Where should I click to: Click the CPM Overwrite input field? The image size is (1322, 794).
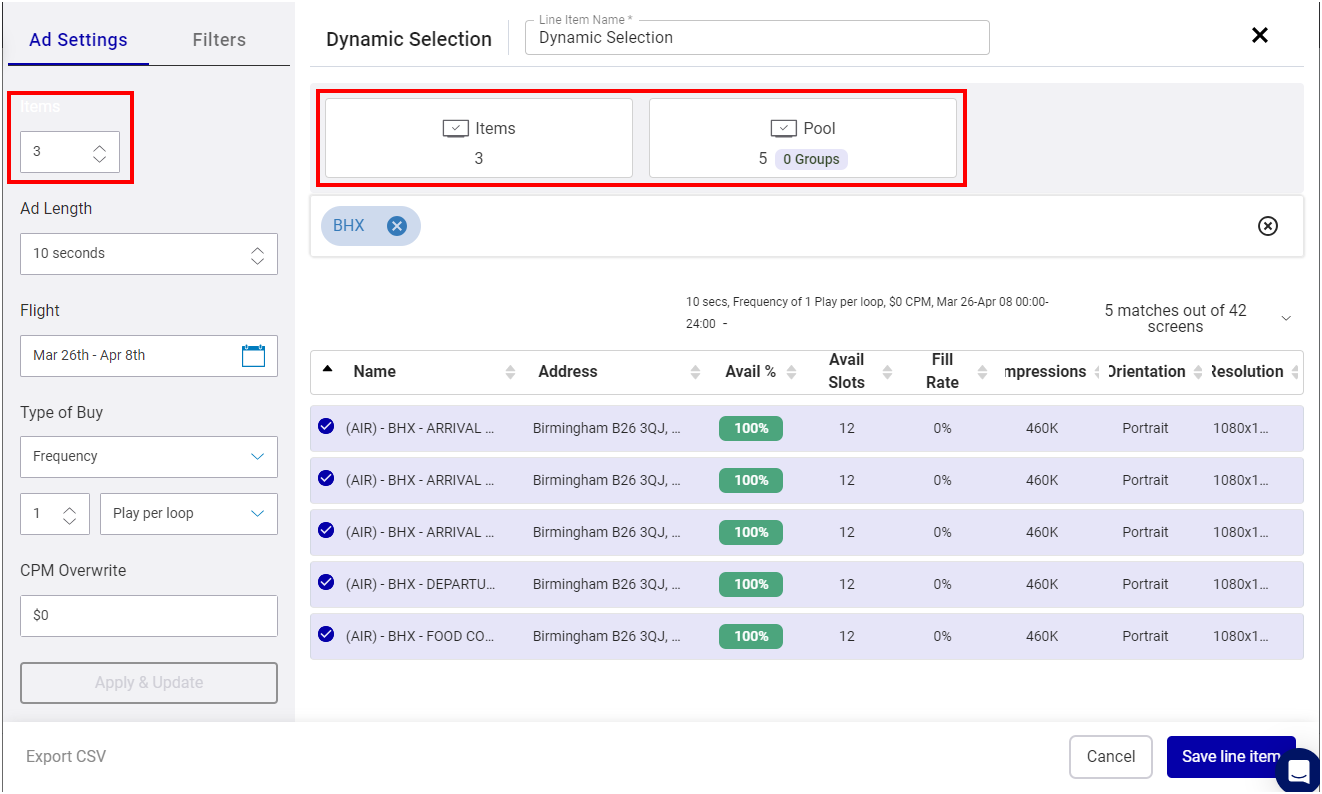(x=149, y=616)
